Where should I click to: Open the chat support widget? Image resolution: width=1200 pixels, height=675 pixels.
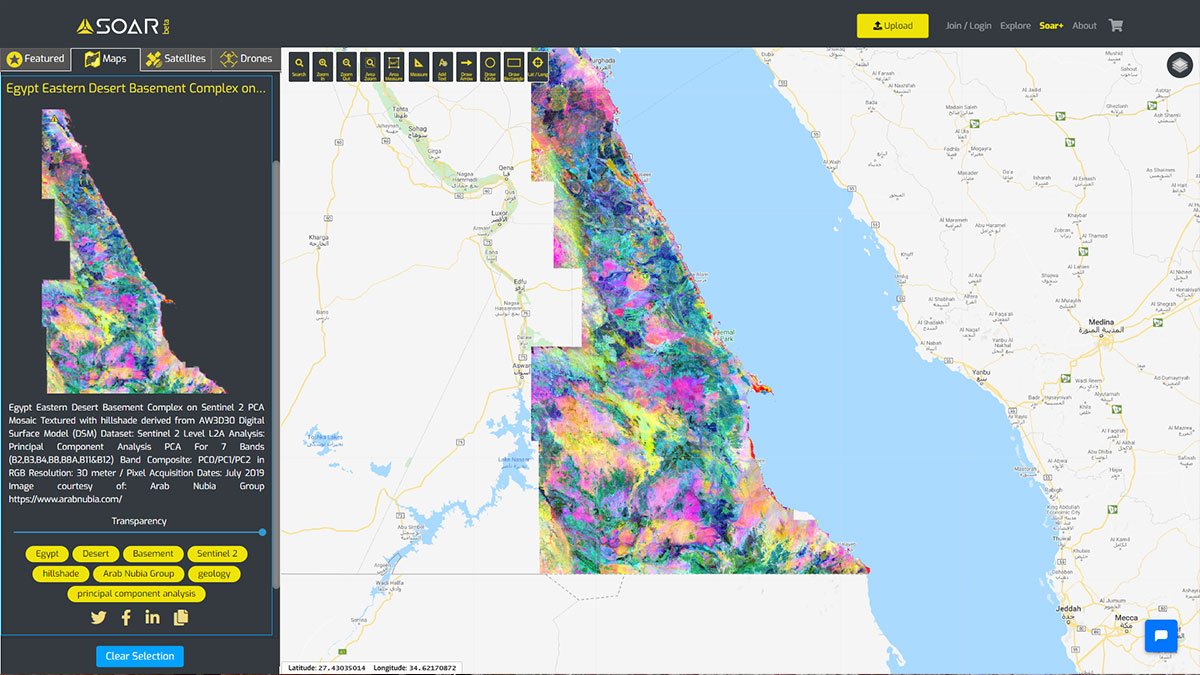tap(1161, 636)
